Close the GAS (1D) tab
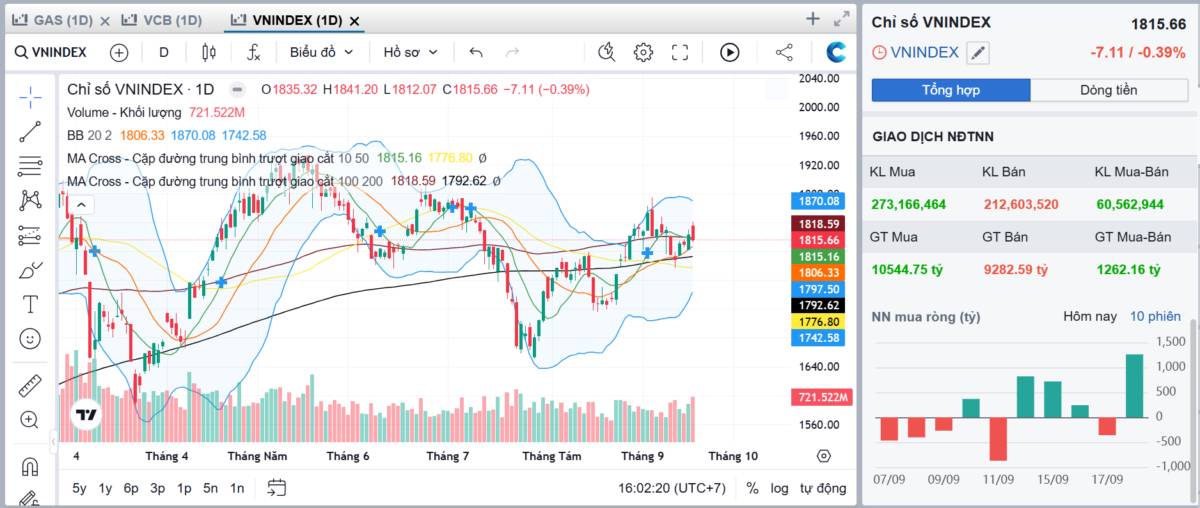Viewport: 1200px width, 508px height. (105, 20)
